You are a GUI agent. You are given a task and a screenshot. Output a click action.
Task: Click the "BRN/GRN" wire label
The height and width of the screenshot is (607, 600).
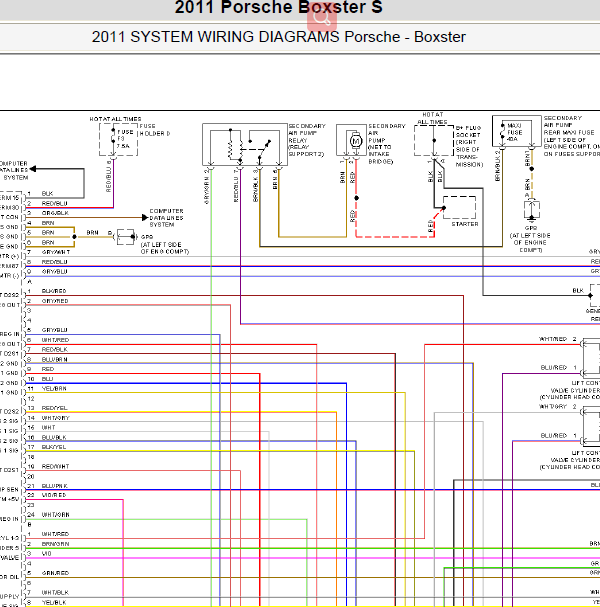point(55,544)
